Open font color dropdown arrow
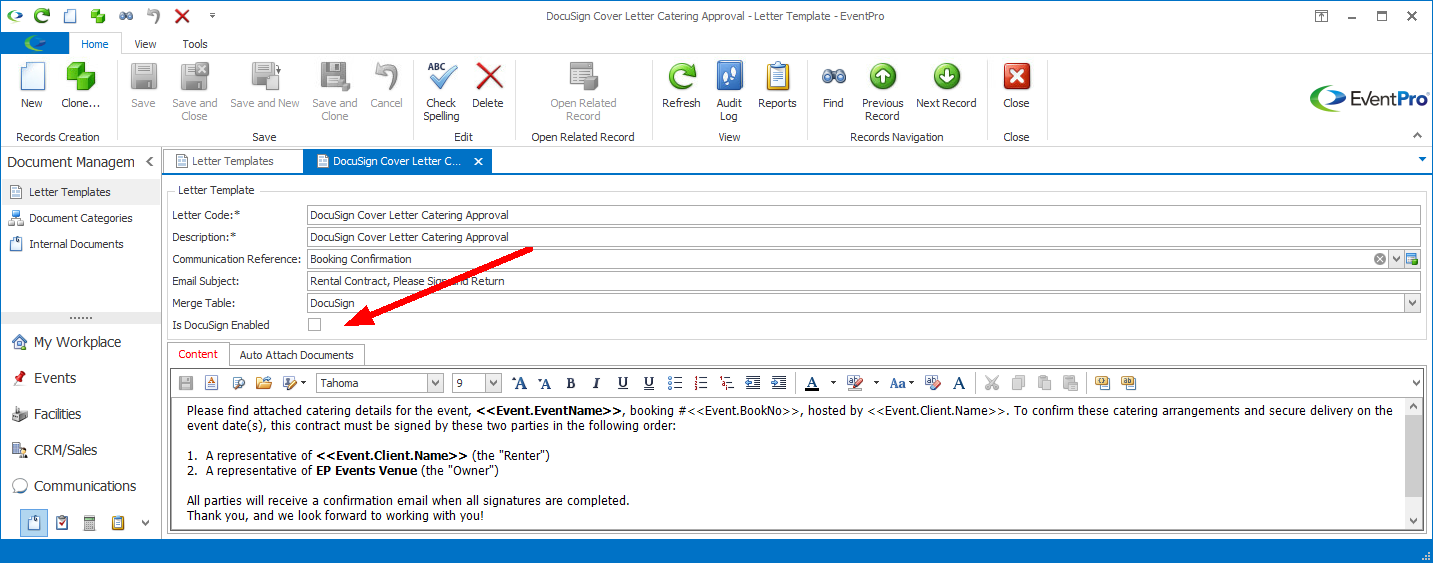Screen dimensions: 1433x563 [x=832, y=383]
